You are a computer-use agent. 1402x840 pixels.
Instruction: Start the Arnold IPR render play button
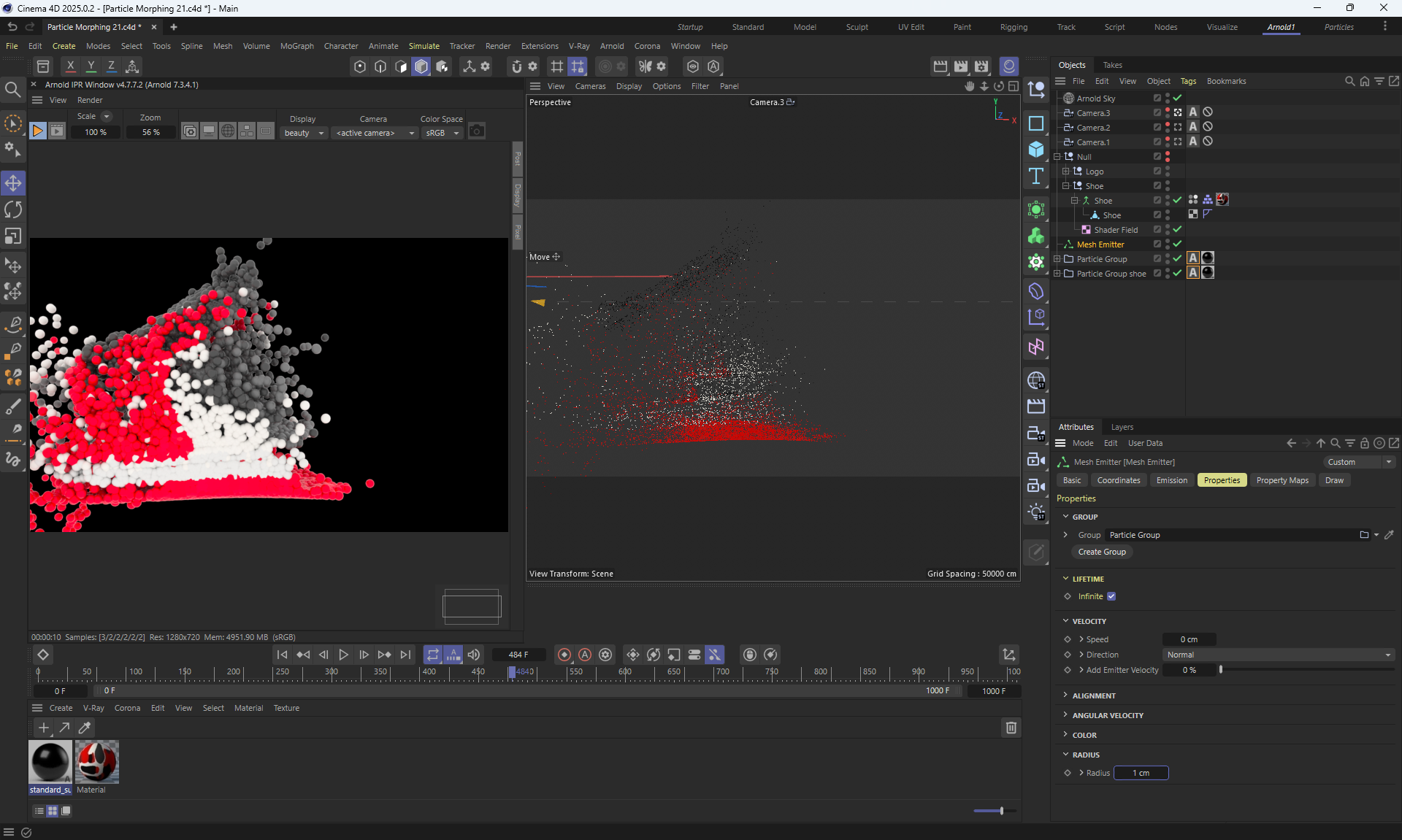click(38, 131)
